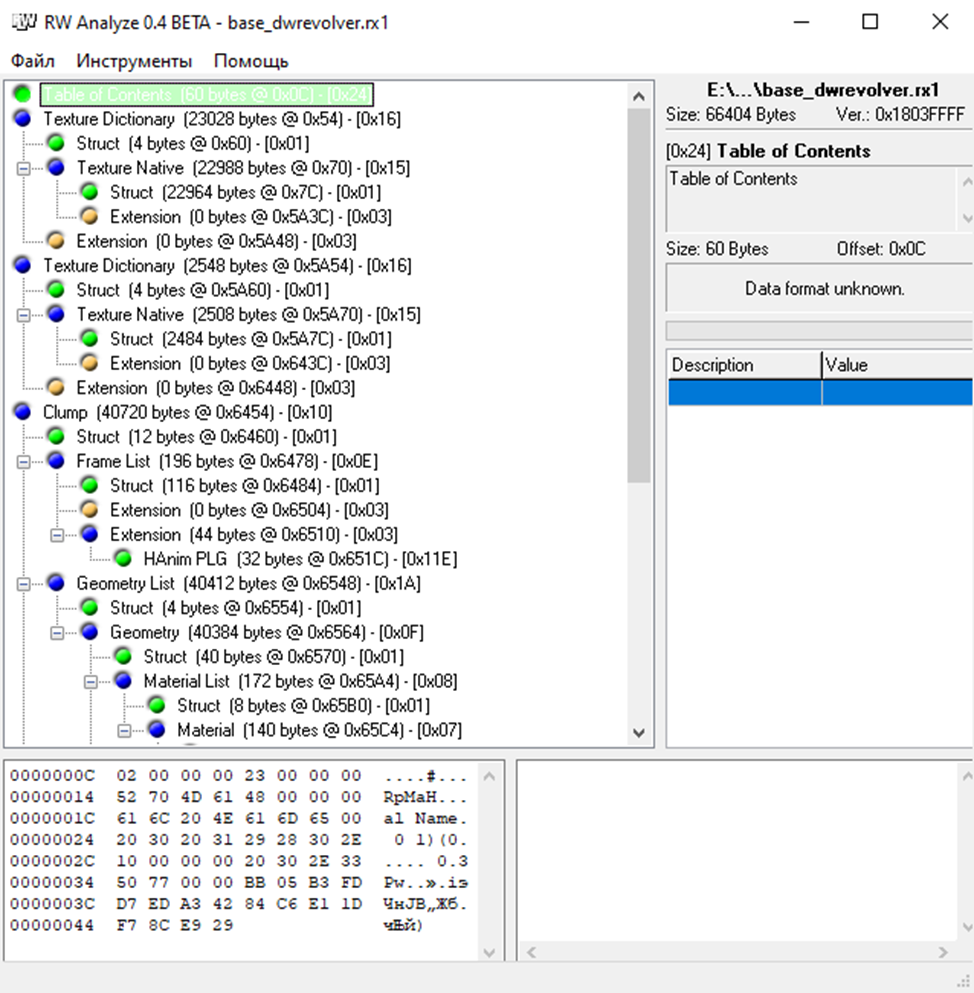Click blue icon of Material List node
The height and width of the screenshot is (993, 974).
point(123,681)
